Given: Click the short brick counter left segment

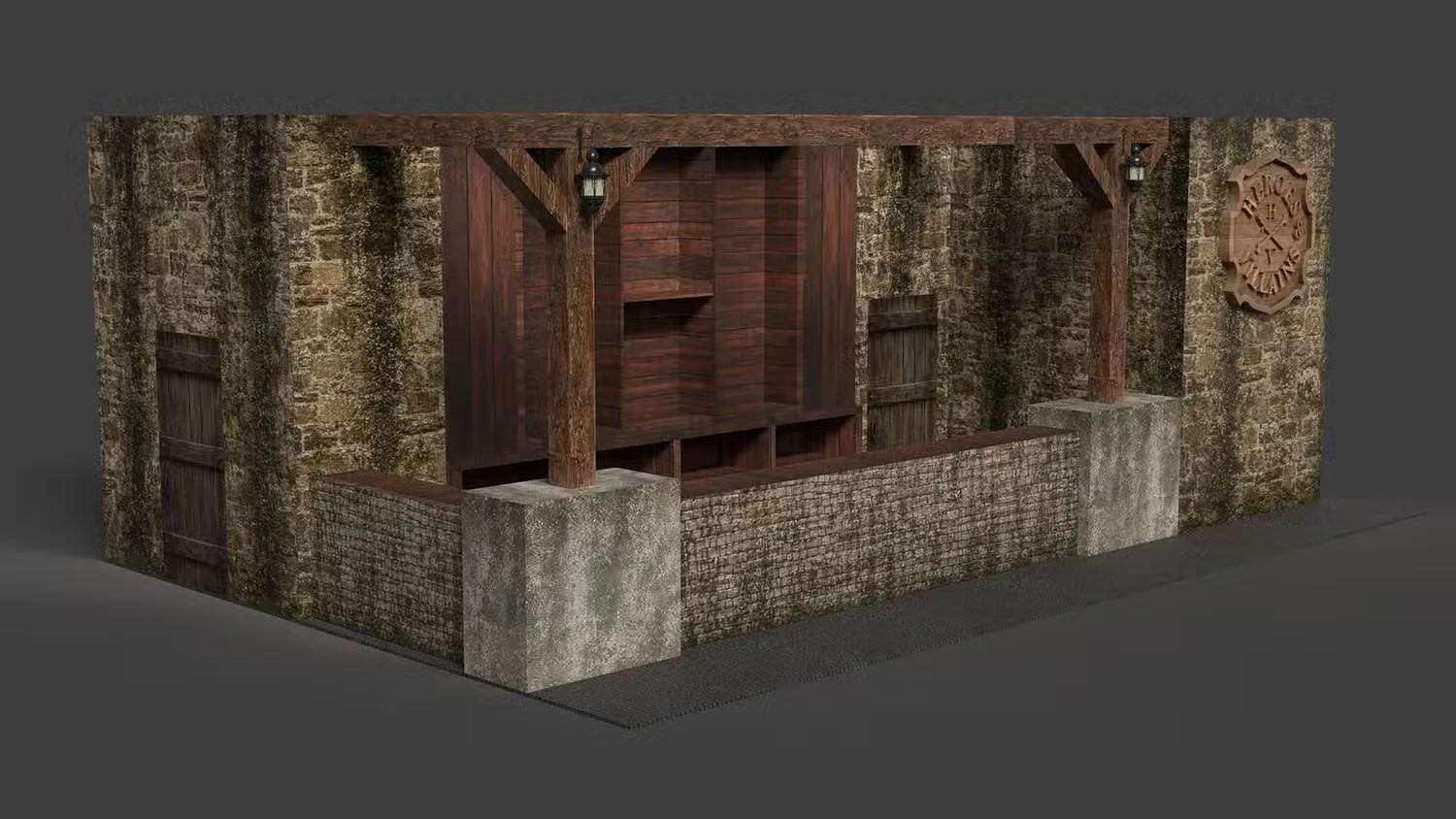Looking at the screenshot, I should [x=388, y=563].
